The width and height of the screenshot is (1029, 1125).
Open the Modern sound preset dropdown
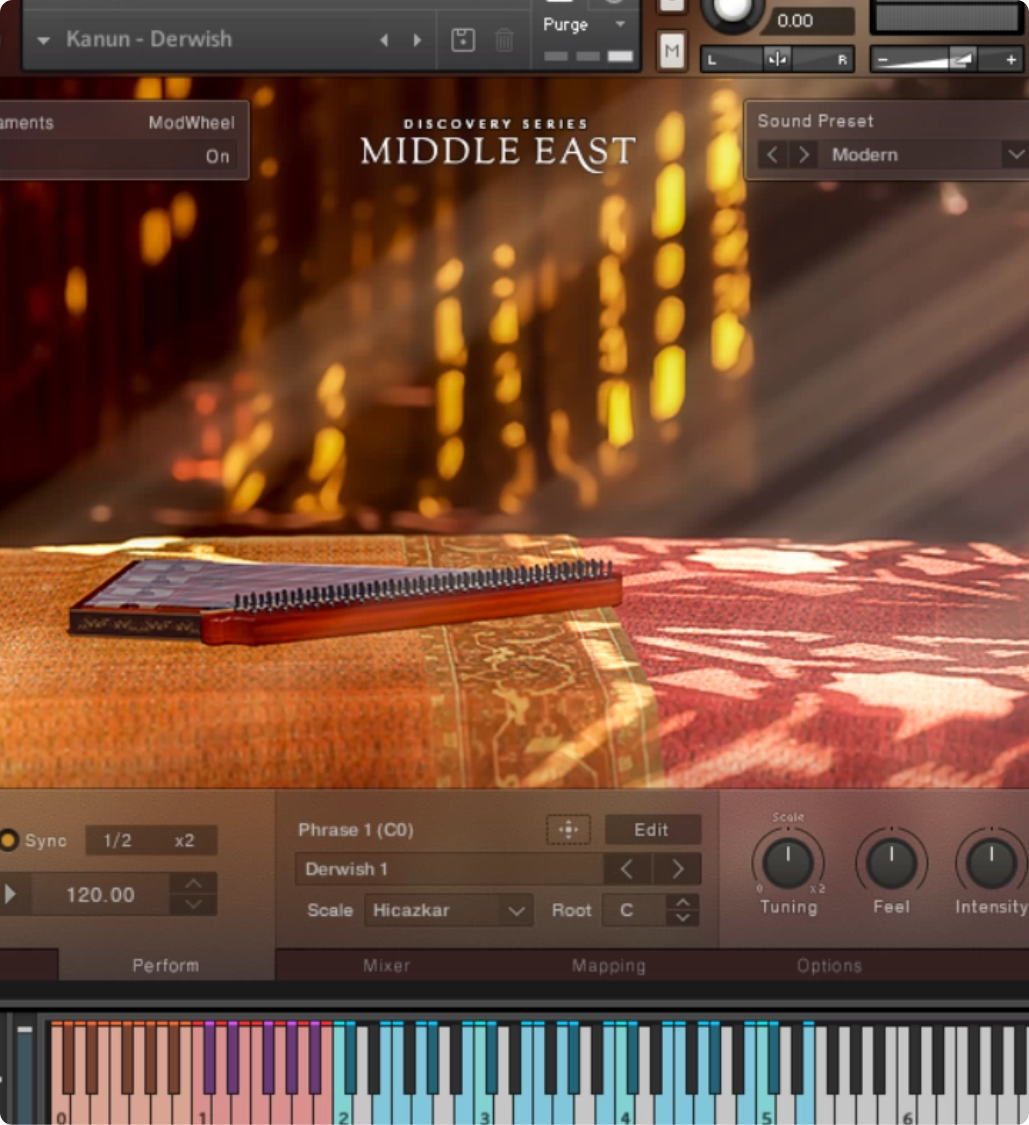[x=926, y=155]
